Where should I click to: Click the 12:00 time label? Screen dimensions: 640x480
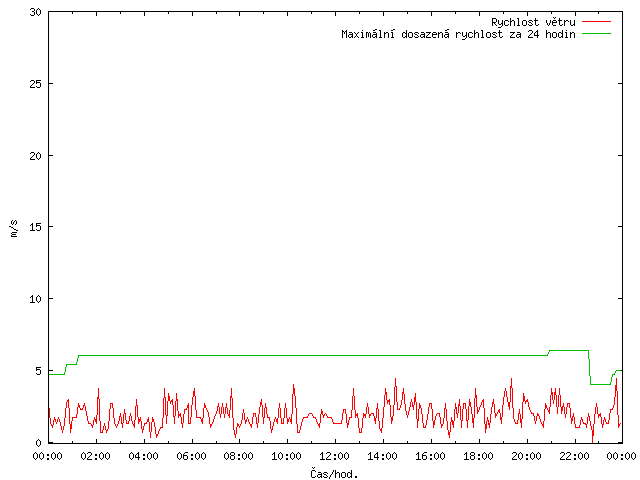coord(334,456)
